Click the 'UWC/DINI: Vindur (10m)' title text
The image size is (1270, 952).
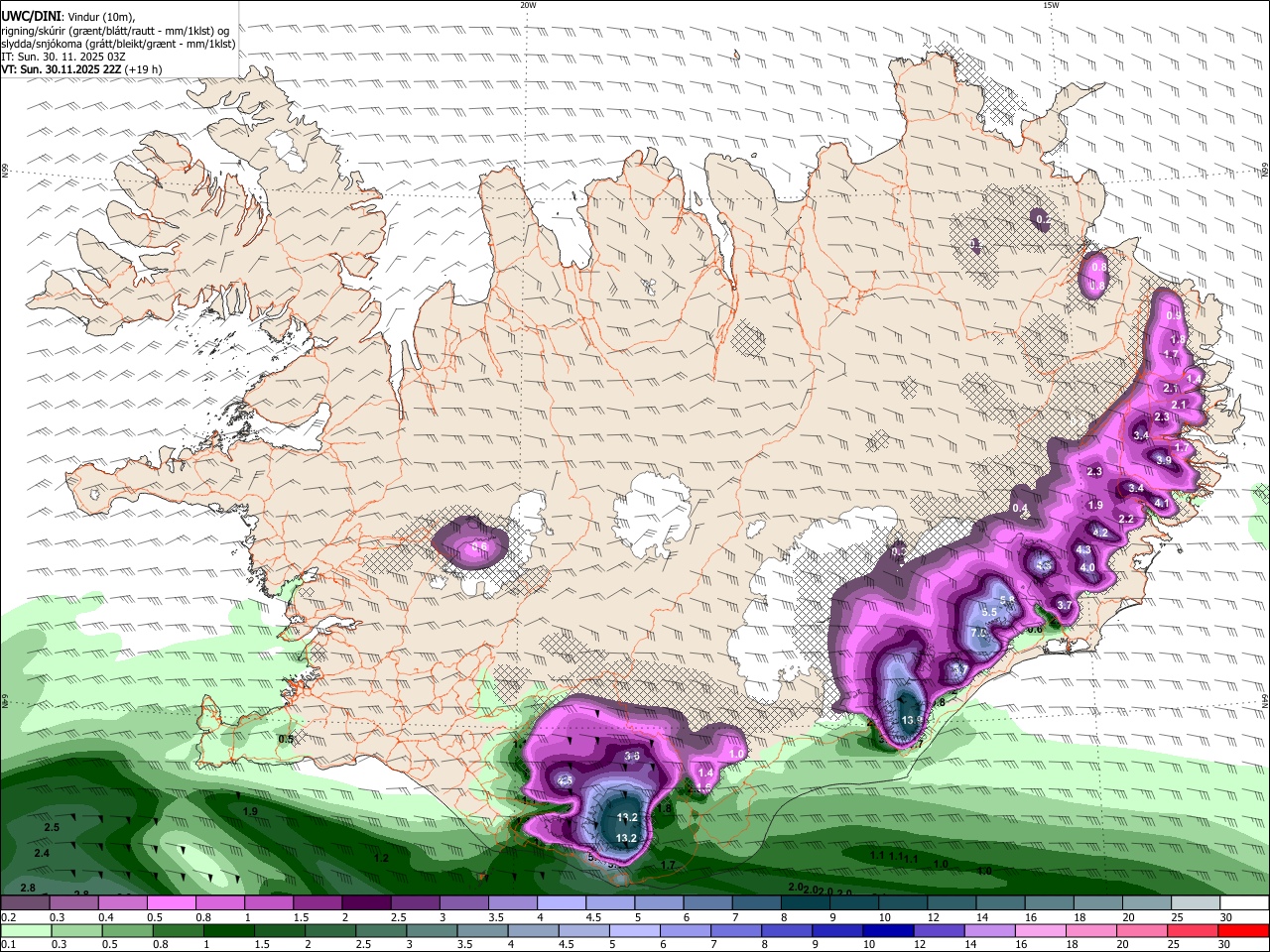point(67,17)
